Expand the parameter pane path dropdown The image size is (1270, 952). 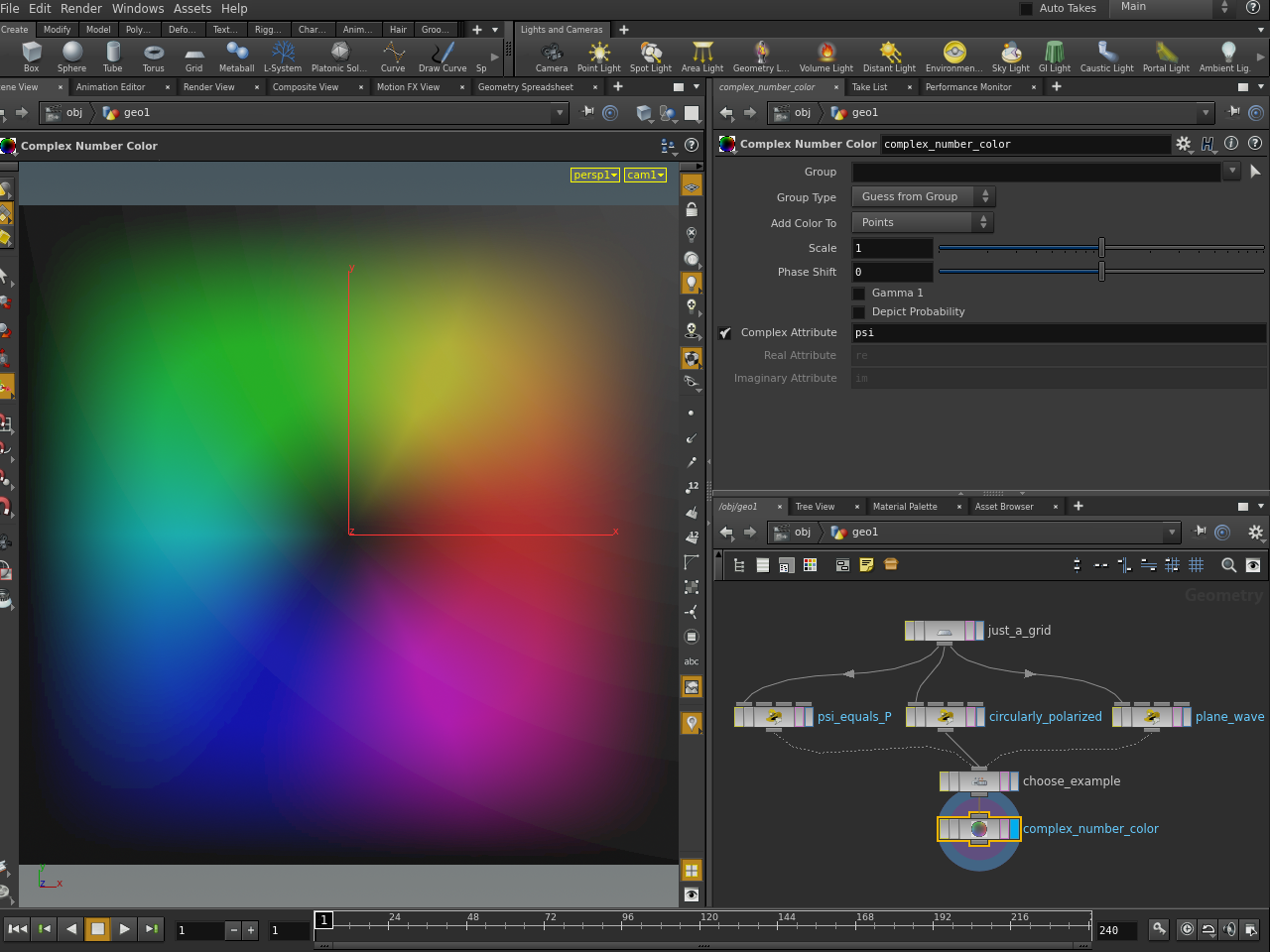tap(1206, 113)
